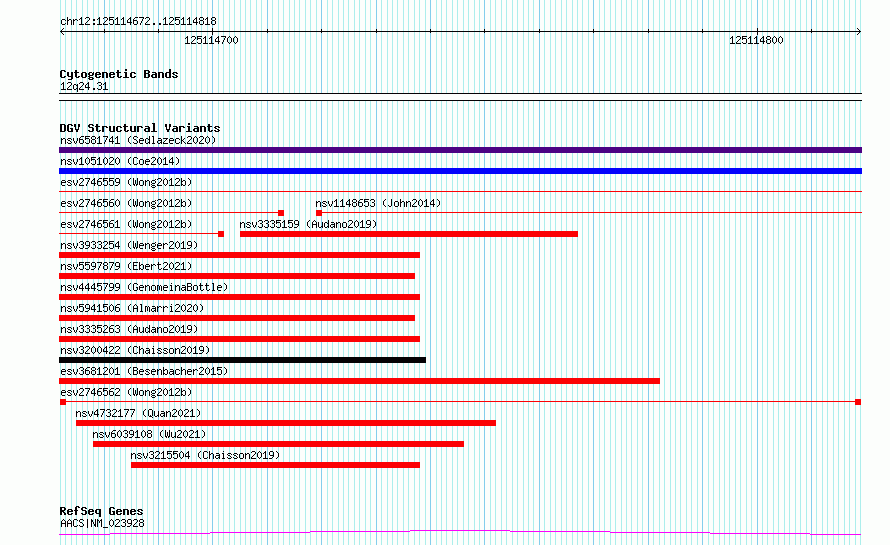Image resolution: width=890 pixels, height=545 pixels.
Task: Click nsv4732177 (Quan2021) label
Action: click(138, 413)
